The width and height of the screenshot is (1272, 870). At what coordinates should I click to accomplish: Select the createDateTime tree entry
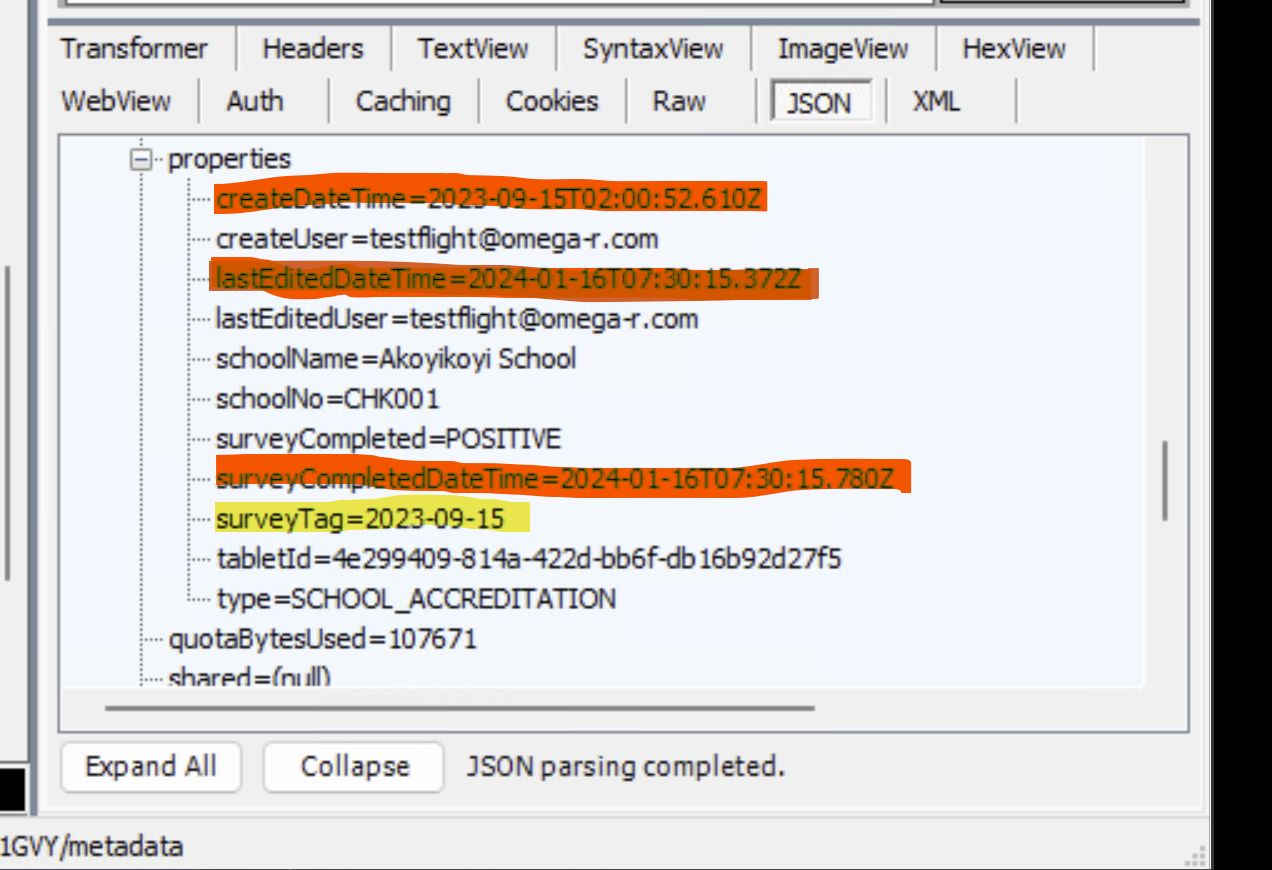pyautogui.click(x=490, y=199)
